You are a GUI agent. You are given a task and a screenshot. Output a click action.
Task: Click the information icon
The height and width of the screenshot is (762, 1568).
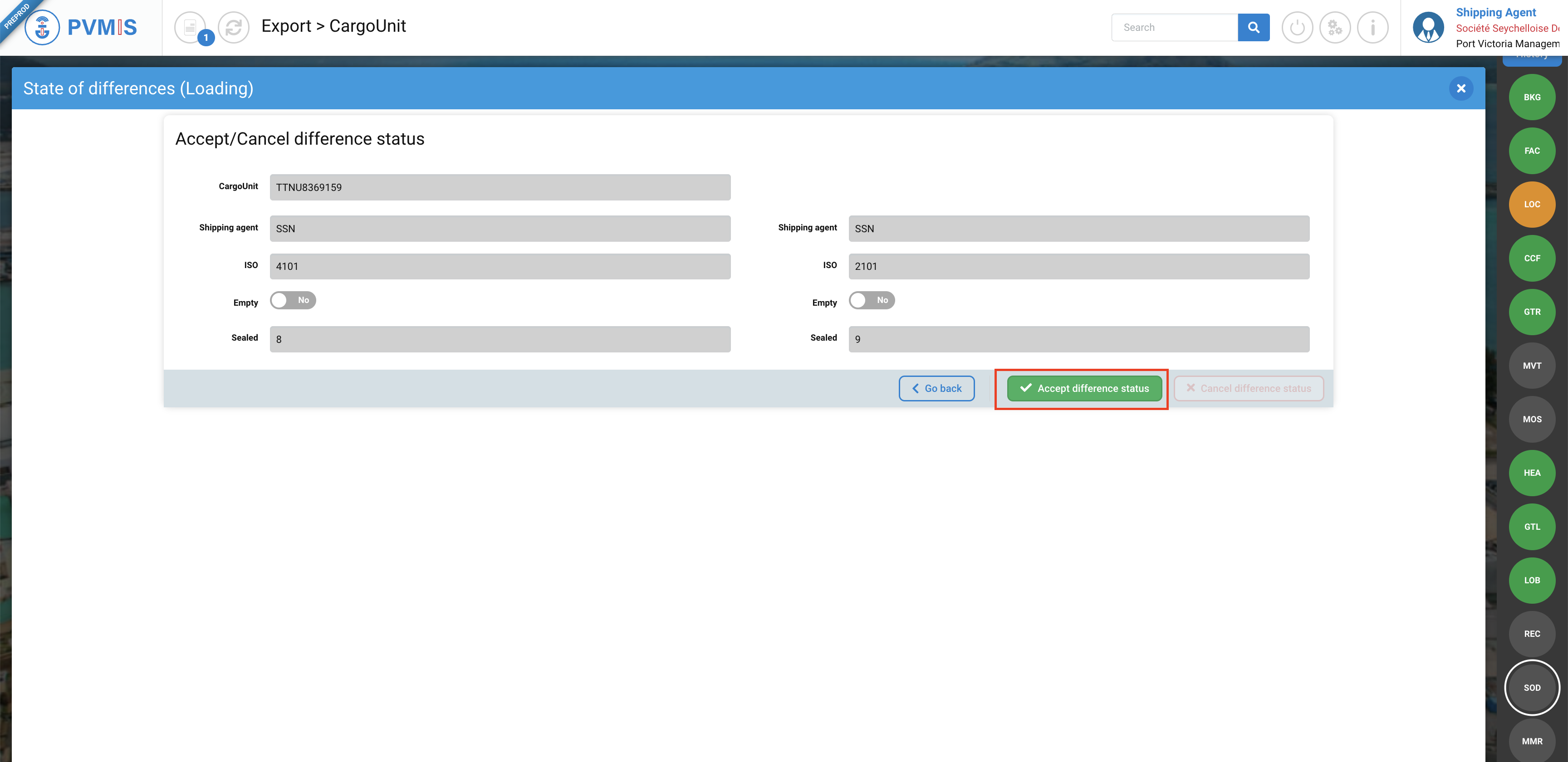click(x=1372, y=27)
